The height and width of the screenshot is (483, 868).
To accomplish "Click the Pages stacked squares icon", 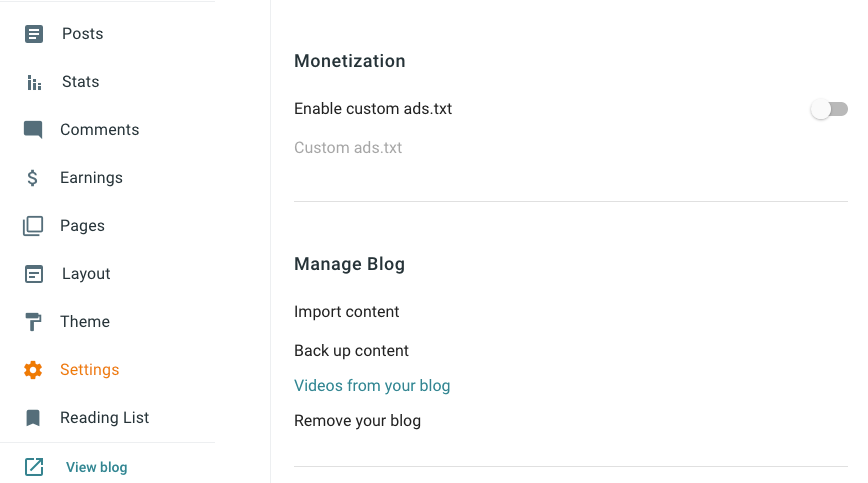I will [x=34, y=226].
